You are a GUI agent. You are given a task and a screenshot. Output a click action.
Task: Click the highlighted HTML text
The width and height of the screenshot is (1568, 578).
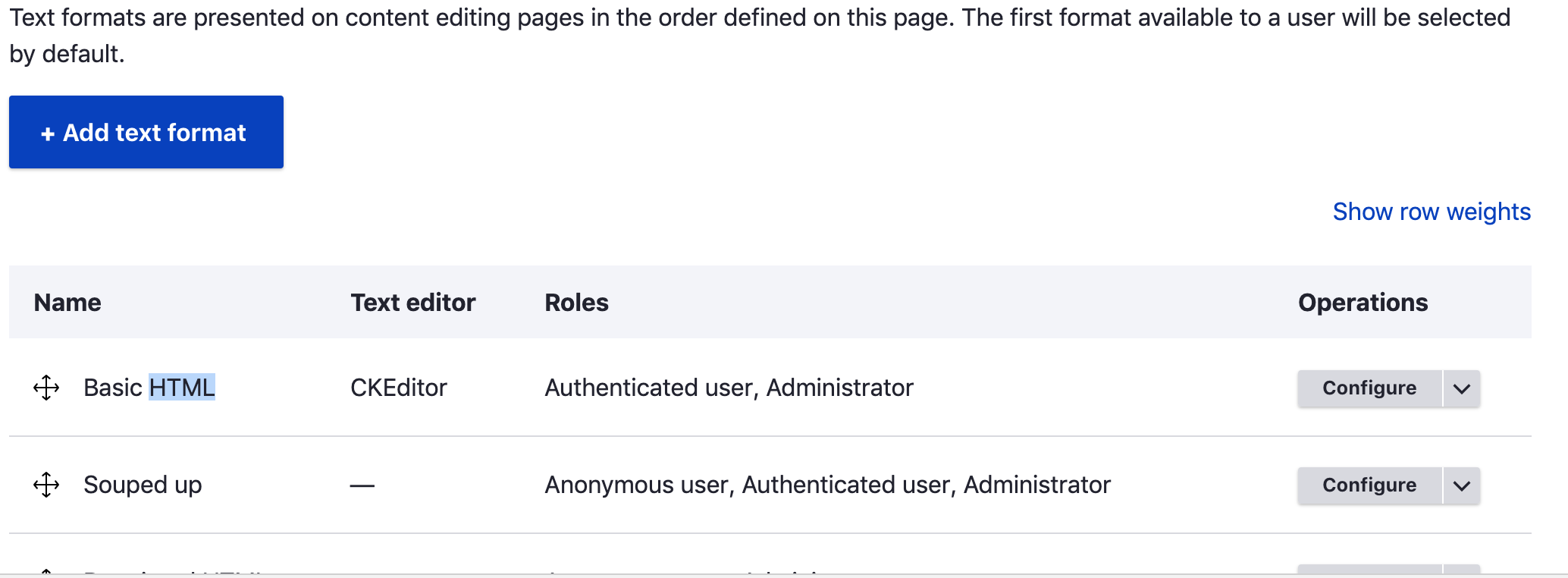click(x=182, y=388)
